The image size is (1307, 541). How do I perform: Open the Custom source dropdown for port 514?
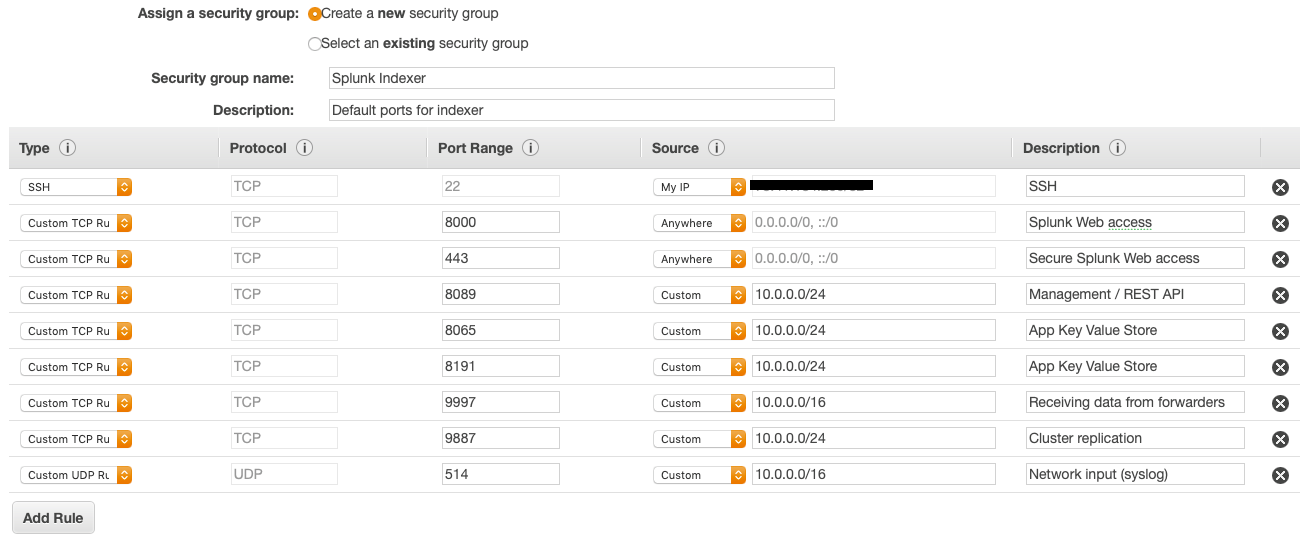(699, 475)
